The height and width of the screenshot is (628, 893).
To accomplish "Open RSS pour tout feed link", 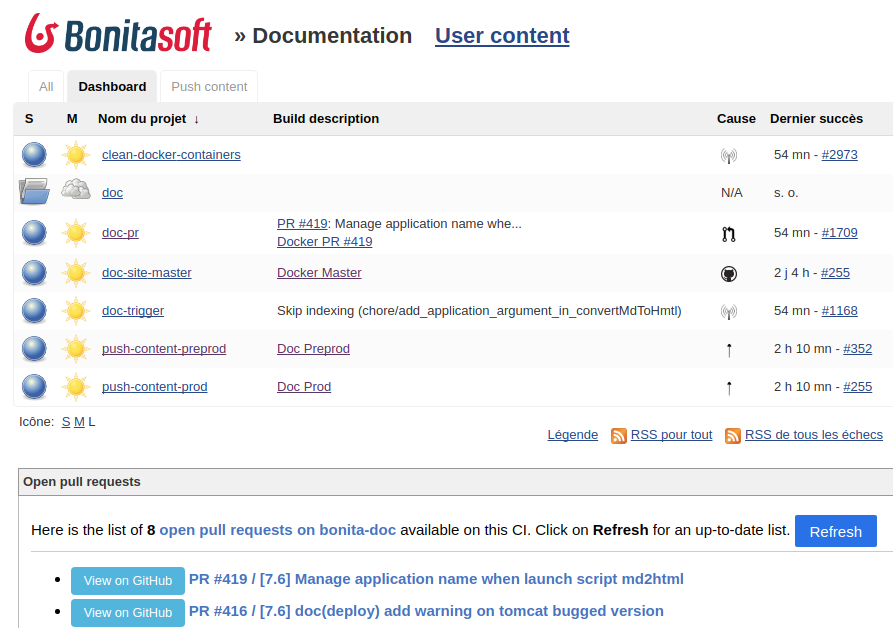I will coord(671,434).
